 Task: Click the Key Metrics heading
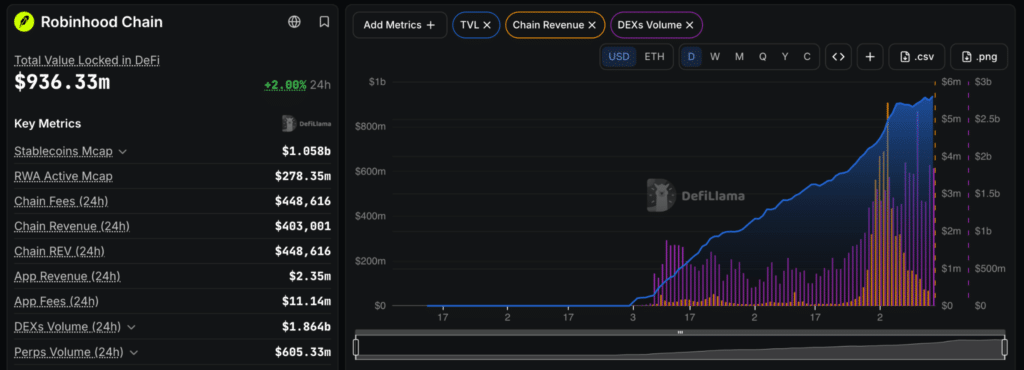(x=48, y=124)
